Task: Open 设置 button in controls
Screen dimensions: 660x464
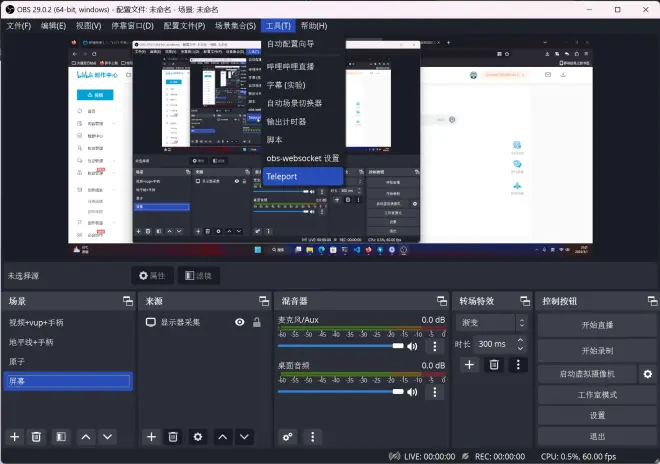Action: (597, 415)
